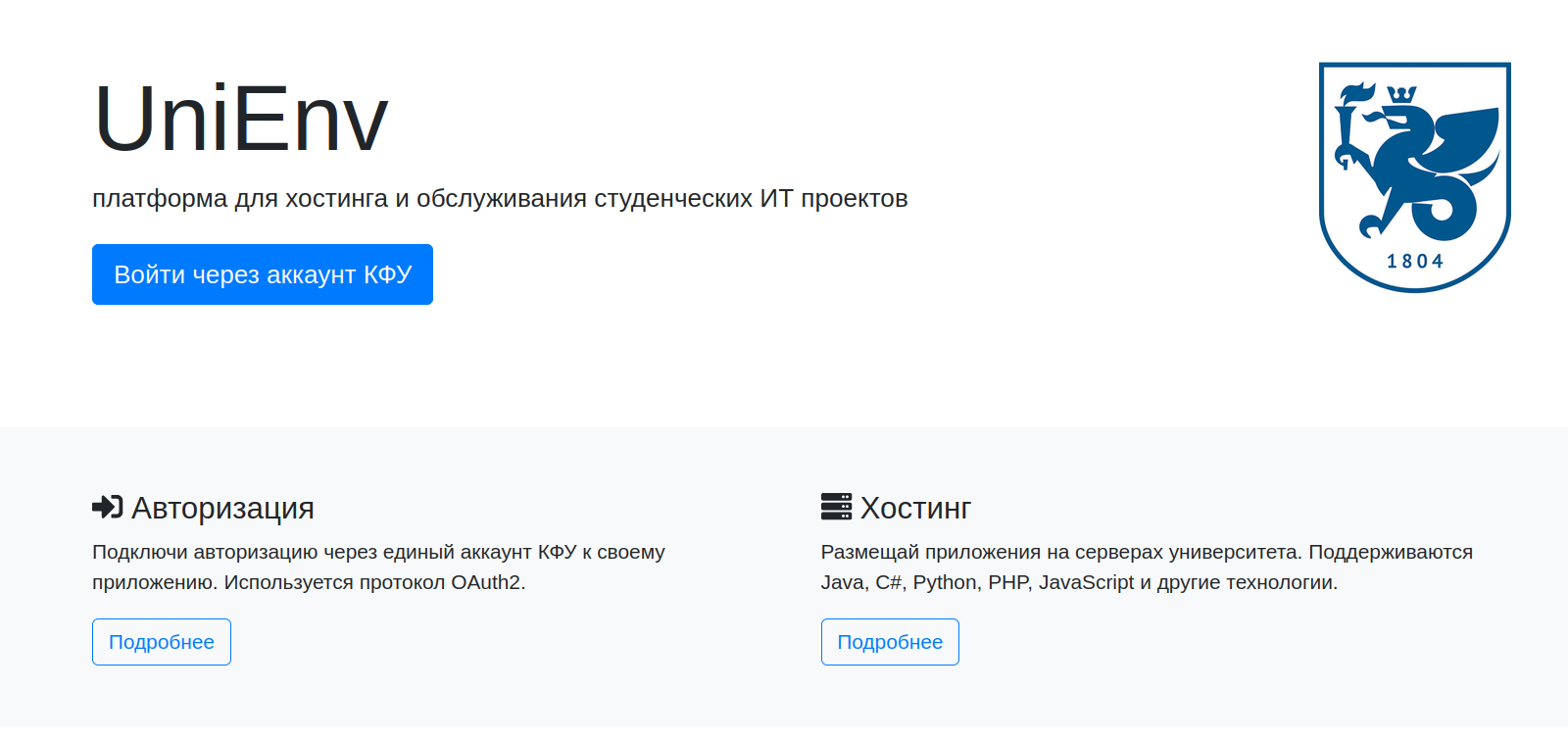Click the UniEnv site title

click(240, 118)
